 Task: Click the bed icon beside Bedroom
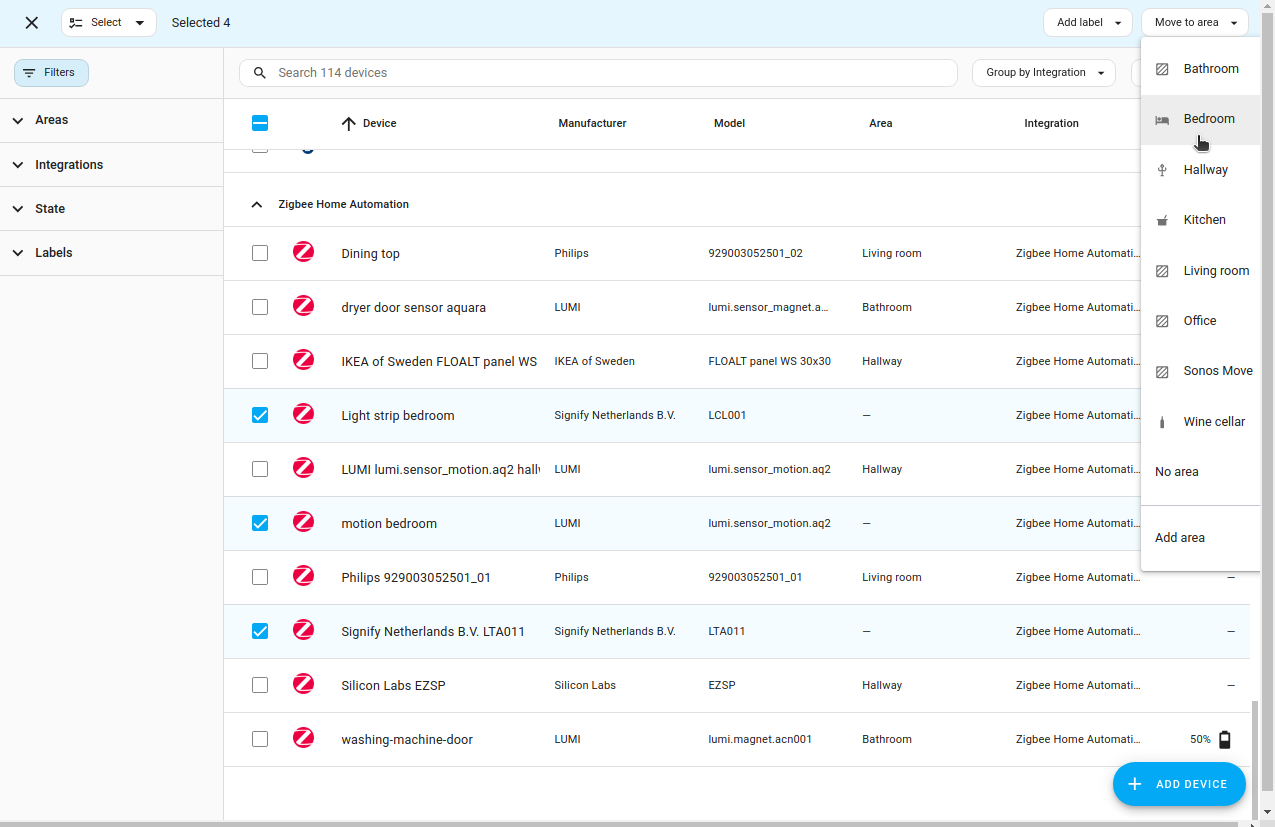coord(1162,118)
